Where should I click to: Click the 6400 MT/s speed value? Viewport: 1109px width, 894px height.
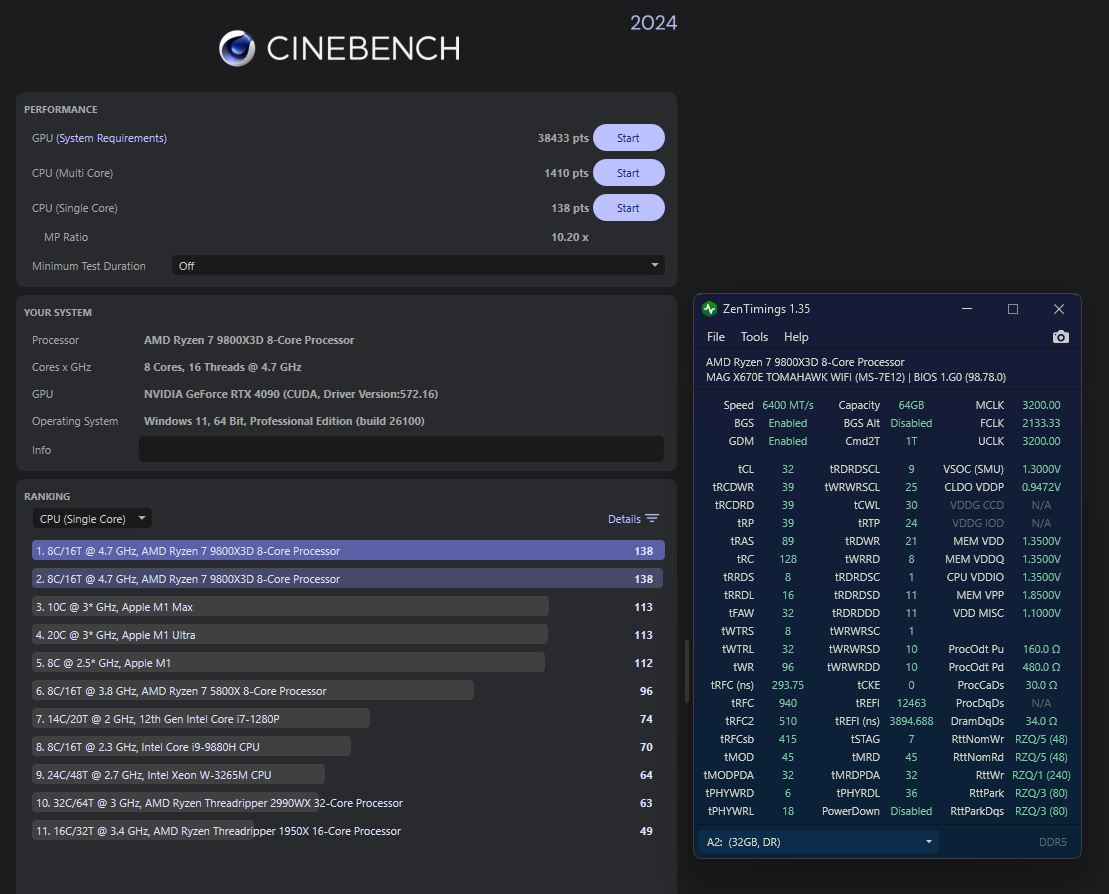click(x=787, y=405)
